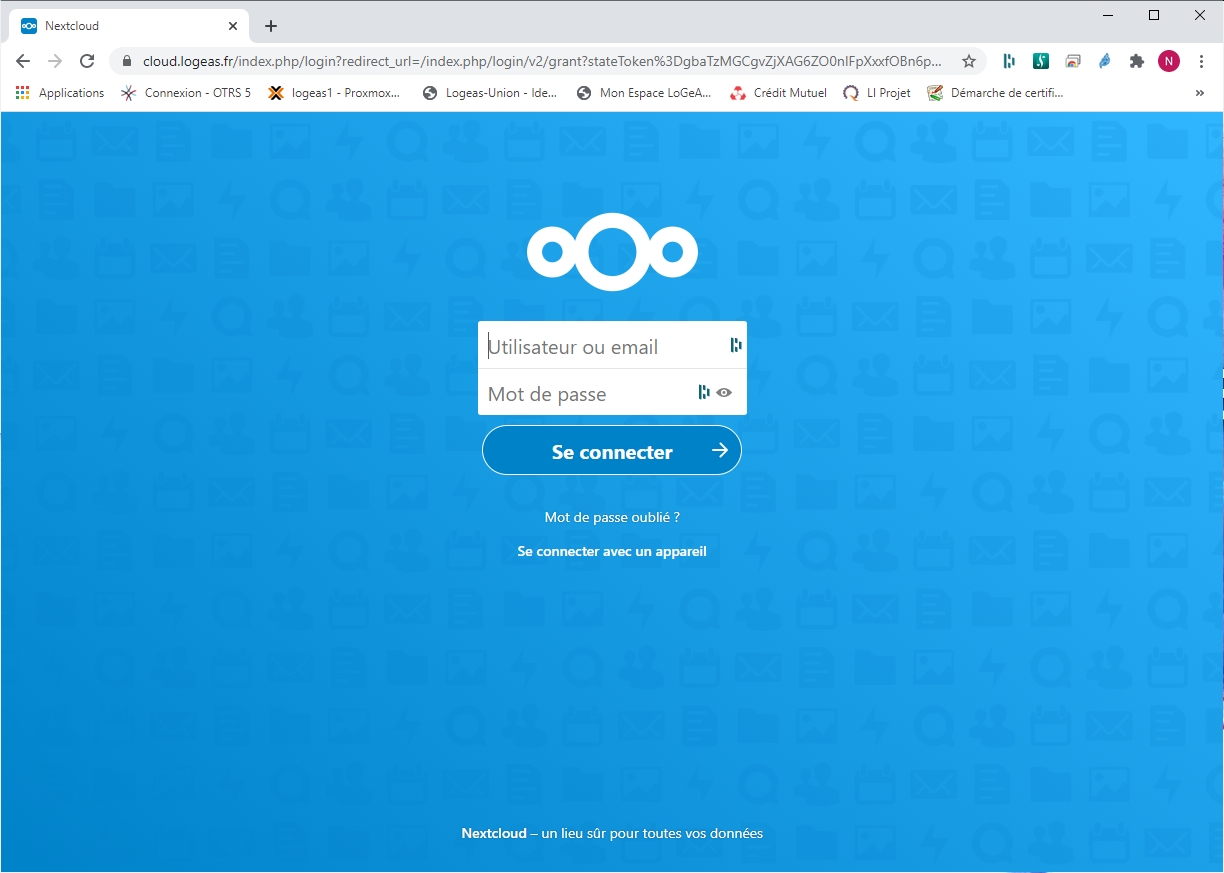Reload the page with refresh icon
This screenshot has height=873, width=1224.
coord(87,61)
